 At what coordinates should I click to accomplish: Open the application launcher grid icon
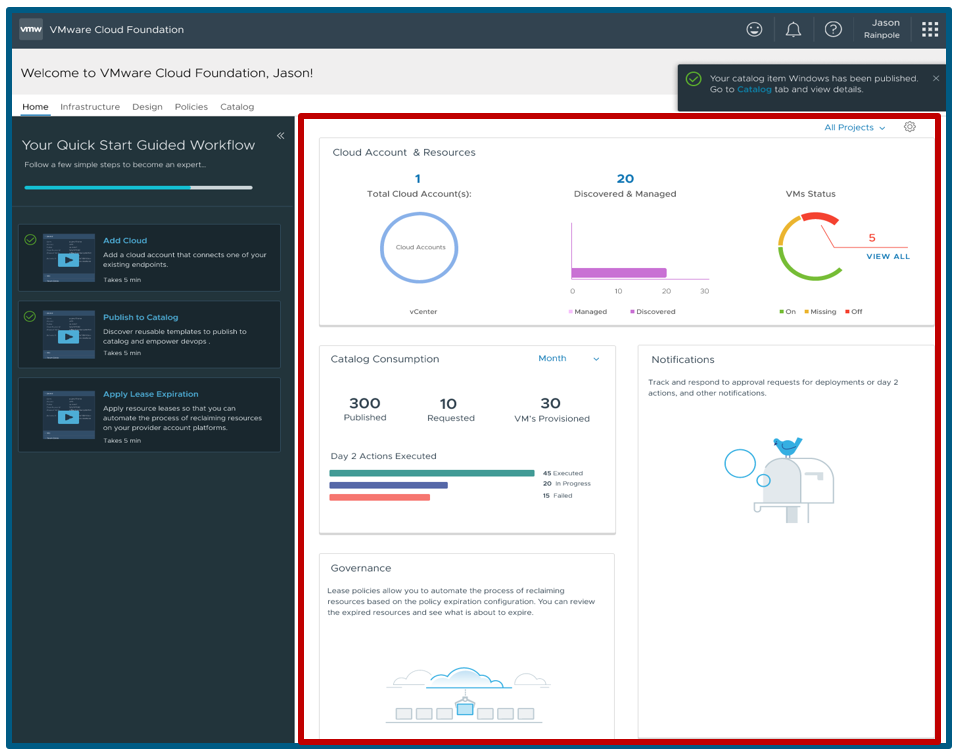(x=929, y=29)
